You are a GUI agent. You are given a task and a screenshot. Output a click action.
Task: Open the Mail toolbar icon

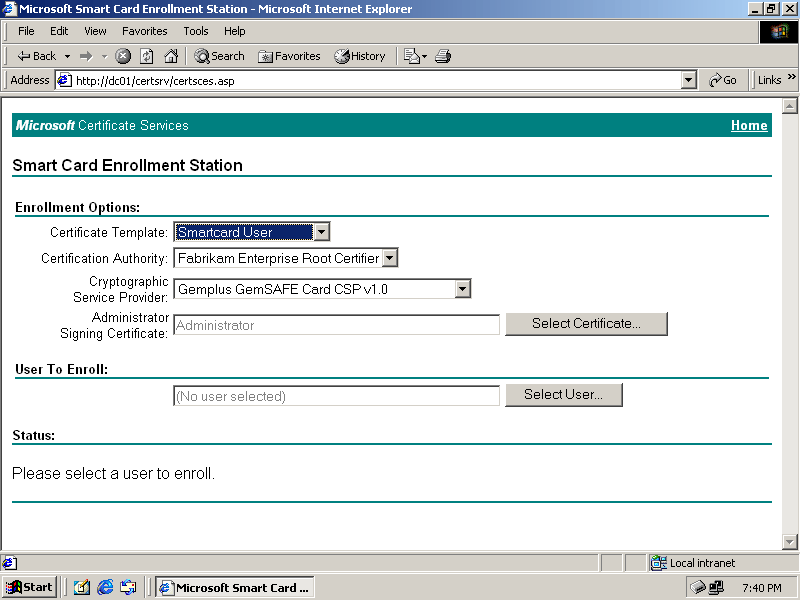pyautogui.click(x=413, y=56)
